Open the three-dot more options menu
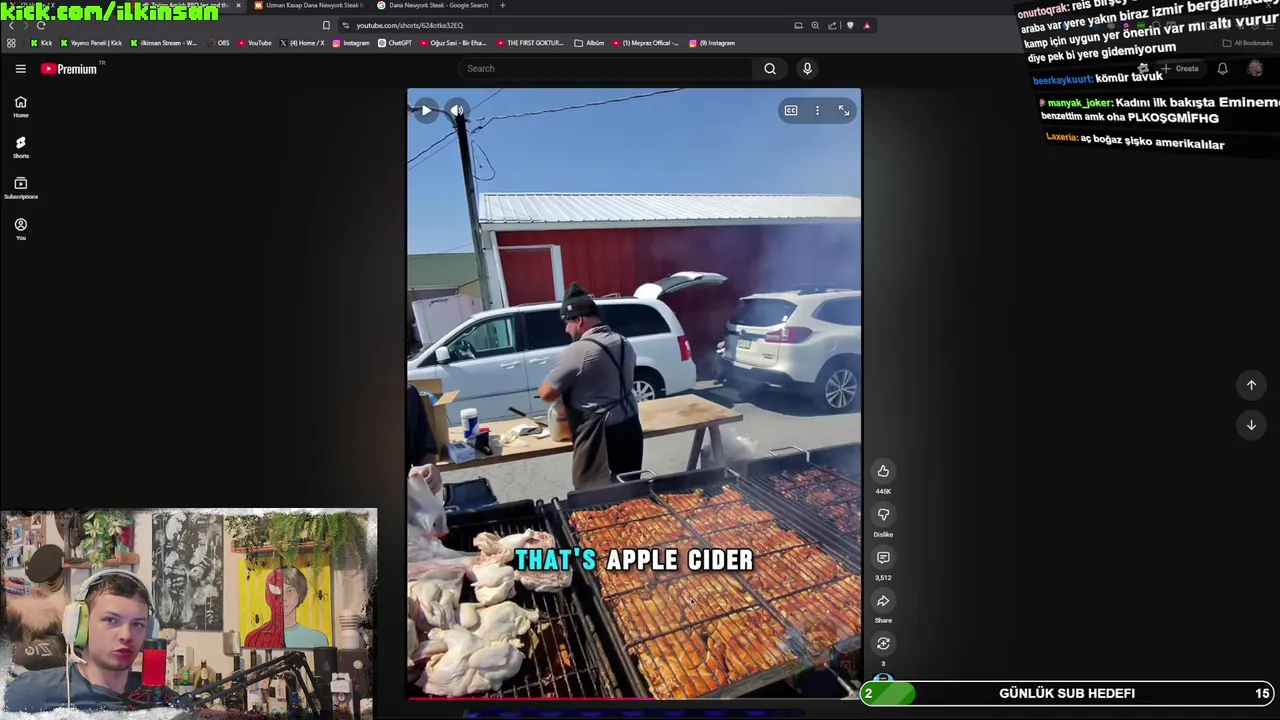Image resolution: width=1280 pixels, height=720 pixels. click(x=817, y=111)
